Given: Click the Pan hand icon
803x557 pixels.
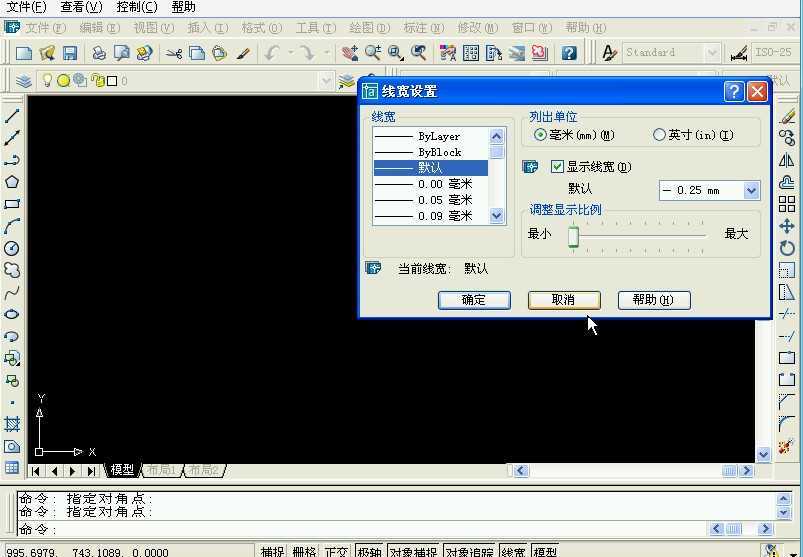Looking at the screenshot, I should [x=350, y=53].
